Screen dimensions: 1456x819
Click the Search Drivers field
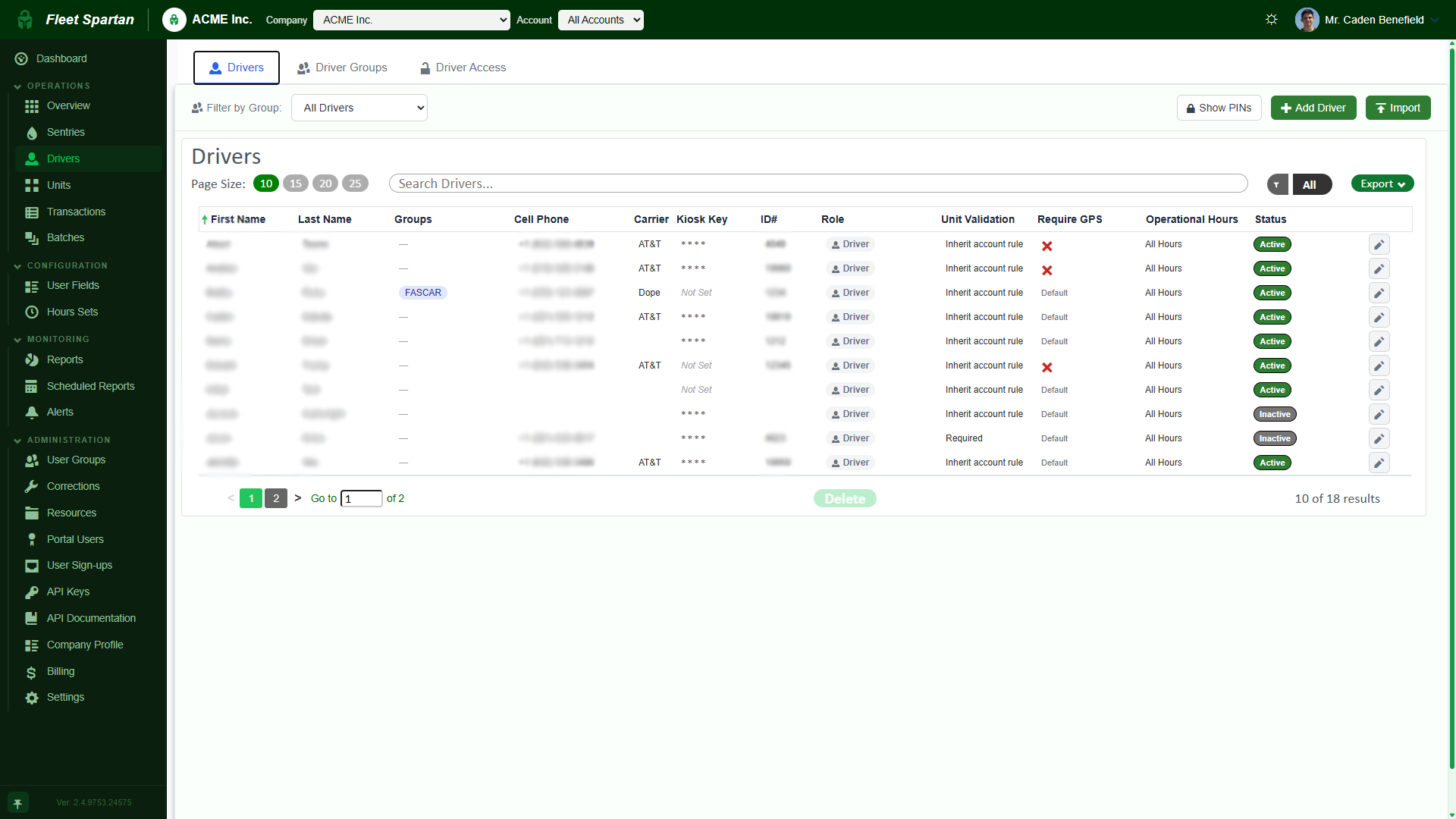(818, 184)
